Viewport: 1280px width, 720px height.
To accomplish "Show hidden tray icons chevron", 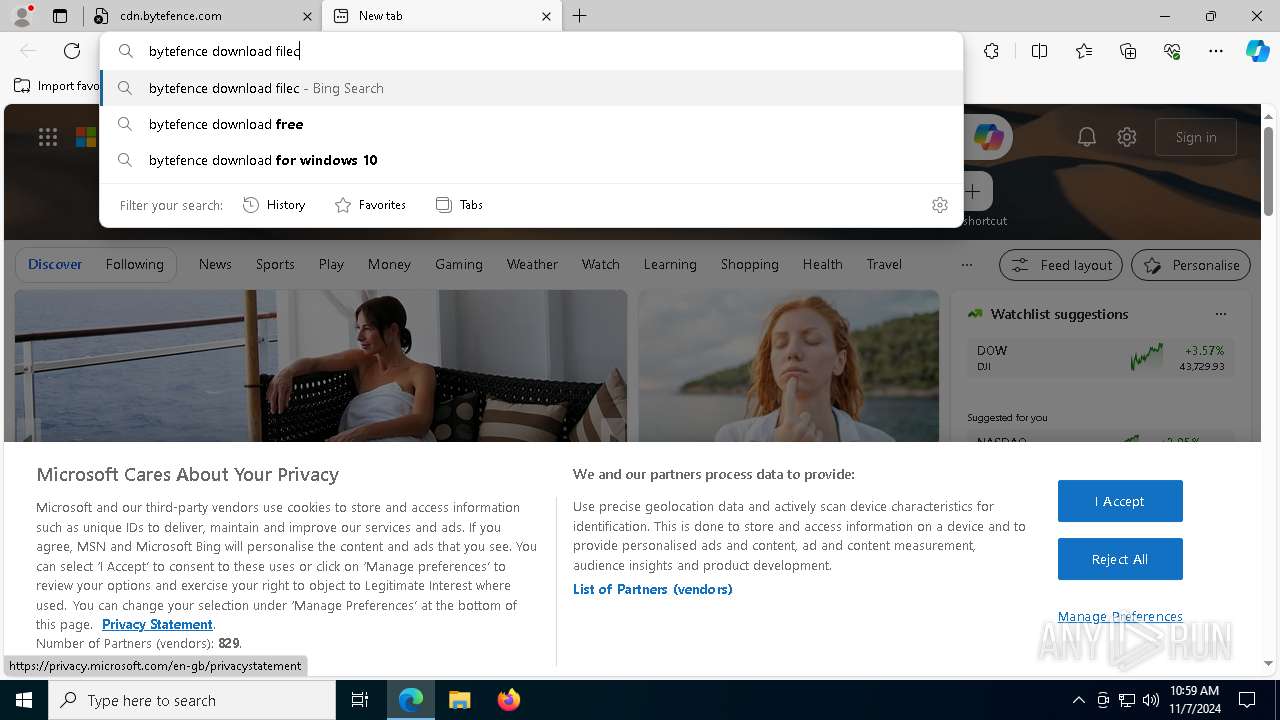I will 1078,700.
